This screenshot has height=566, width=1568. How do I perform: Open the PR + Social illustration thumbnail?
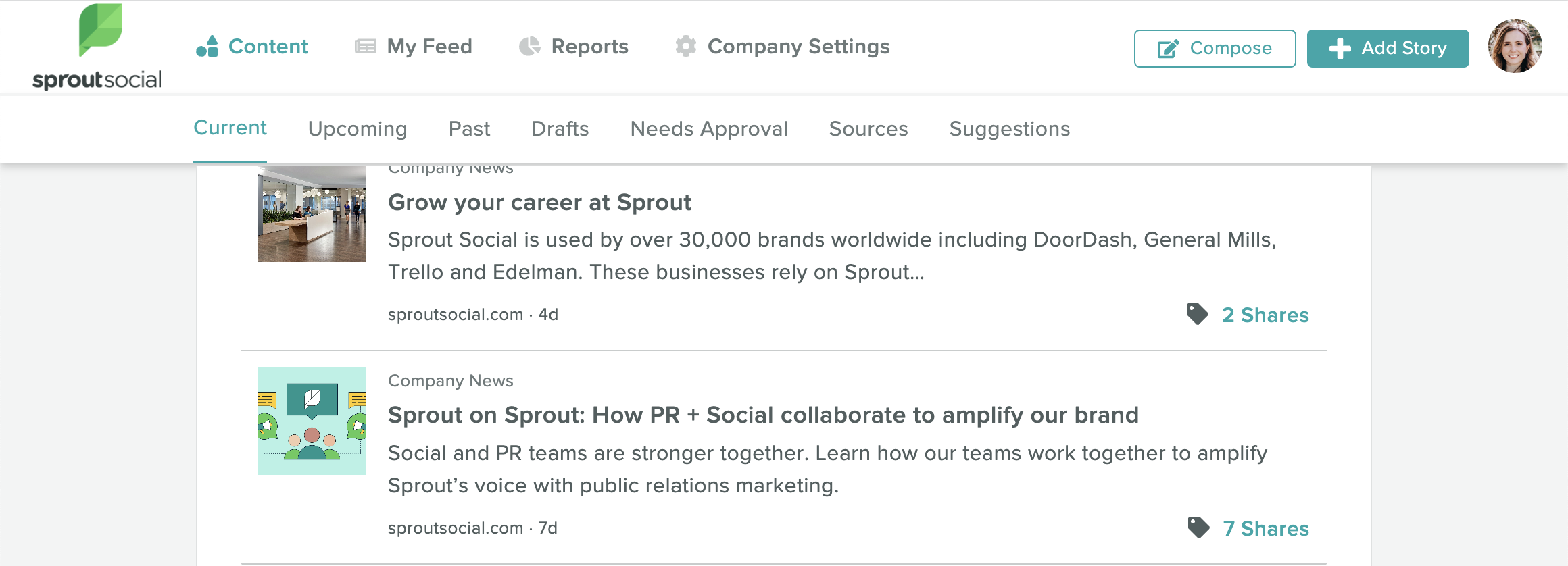(x=312, y=421)
